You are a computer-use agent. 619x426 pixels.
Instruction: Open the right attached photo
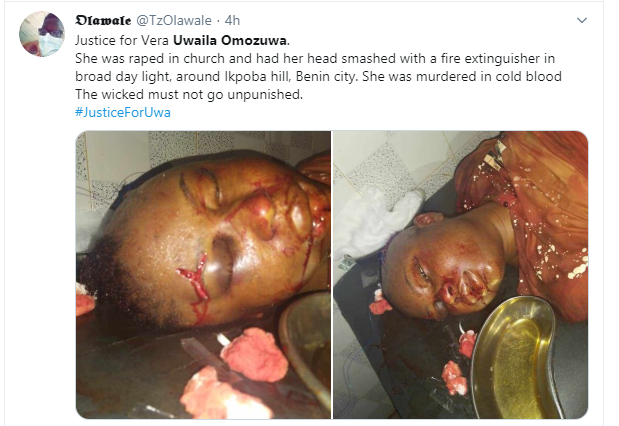click(461, 275)
